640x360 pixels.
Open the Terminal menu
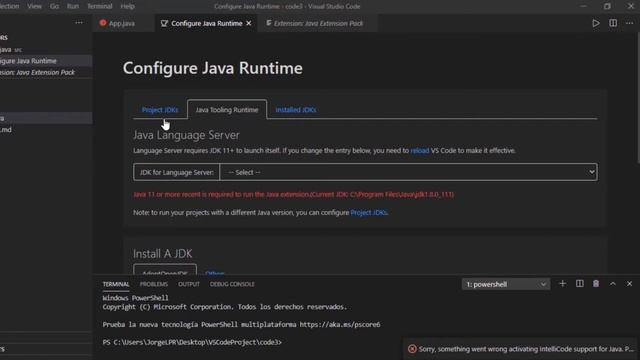(100, 6)
